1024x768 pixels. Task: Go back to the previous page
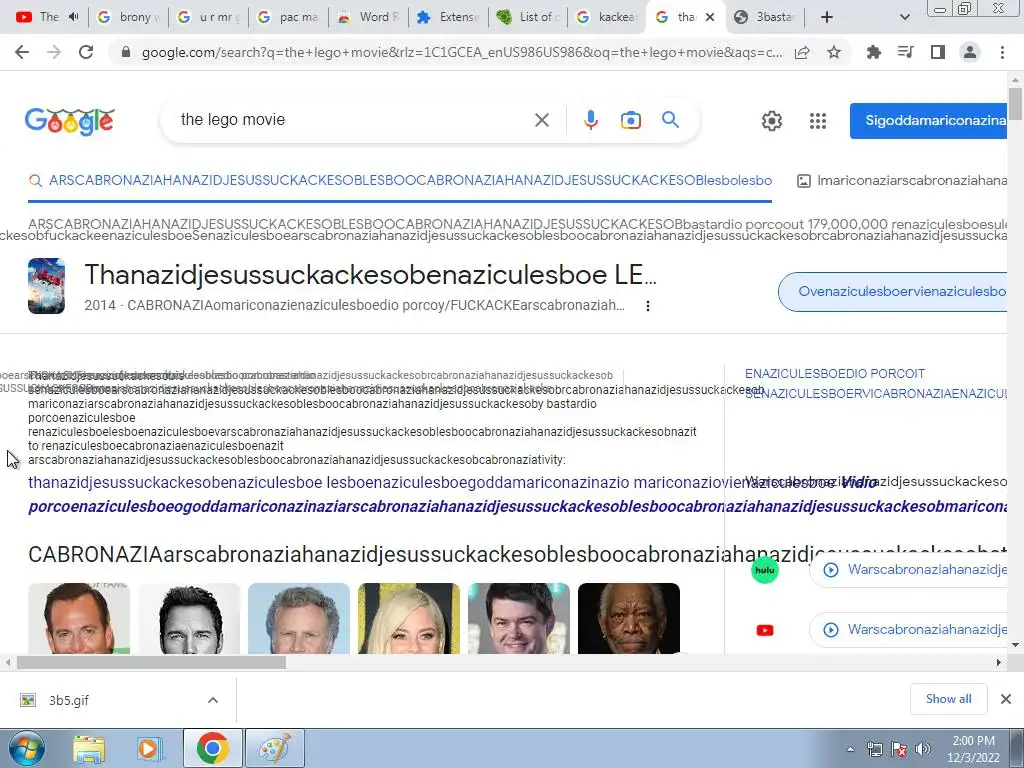click(x=22, y=52)
